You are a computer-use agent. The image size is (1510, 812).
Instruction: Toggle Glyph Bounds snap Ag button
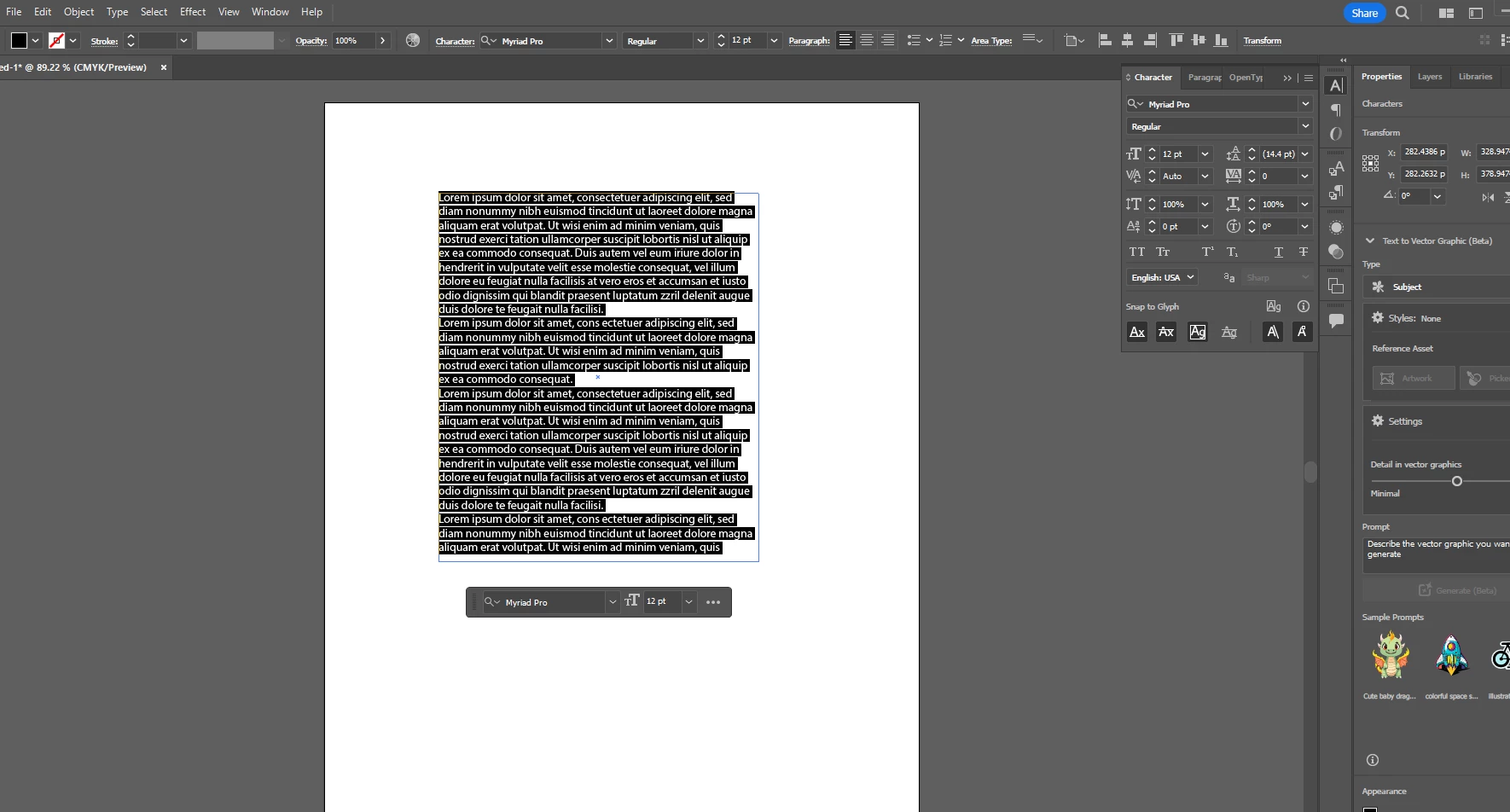coord(1198,332)
